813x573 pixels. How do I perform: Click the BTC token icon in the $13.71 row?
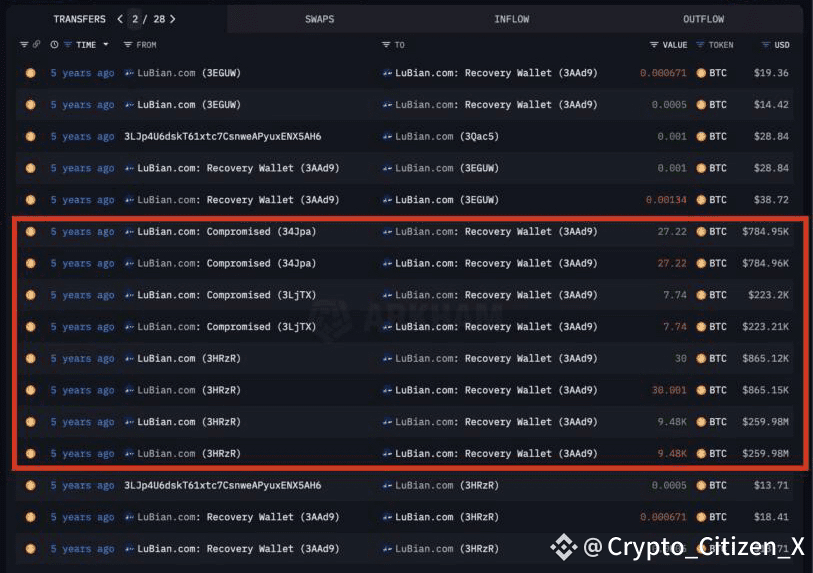coord(701,485)
